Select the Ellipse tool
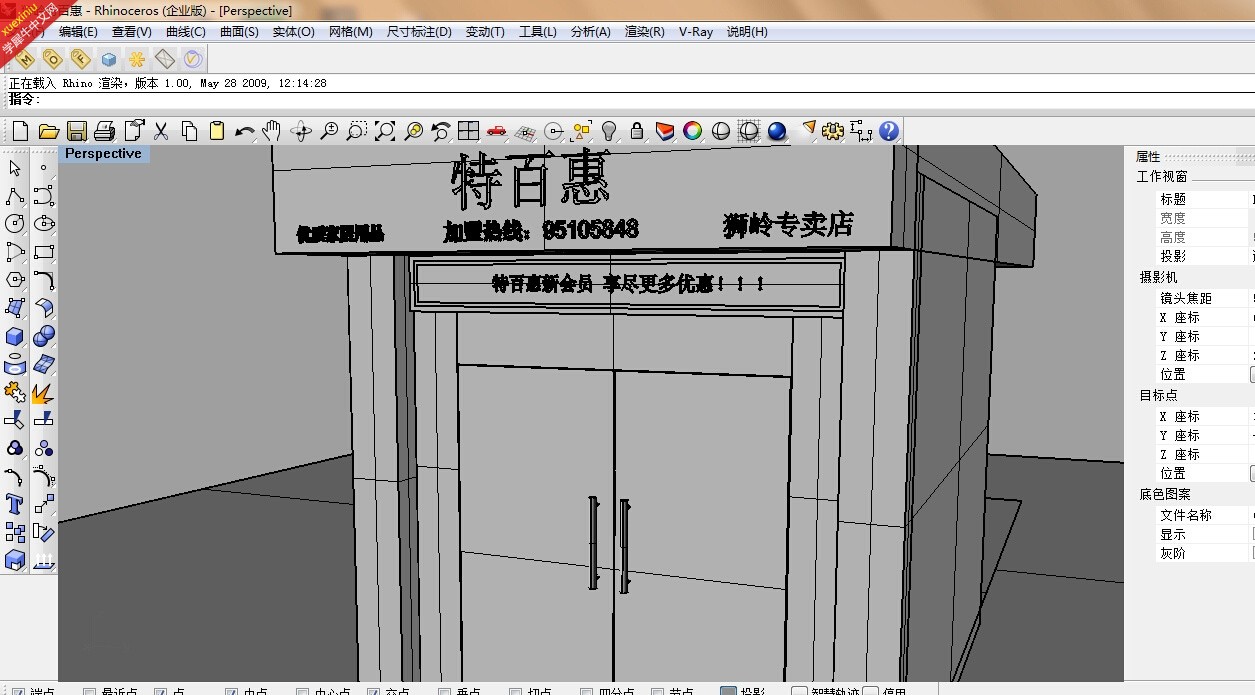Image resolution: width=1255 pixels, height=695 pixels. pos(43,224)
